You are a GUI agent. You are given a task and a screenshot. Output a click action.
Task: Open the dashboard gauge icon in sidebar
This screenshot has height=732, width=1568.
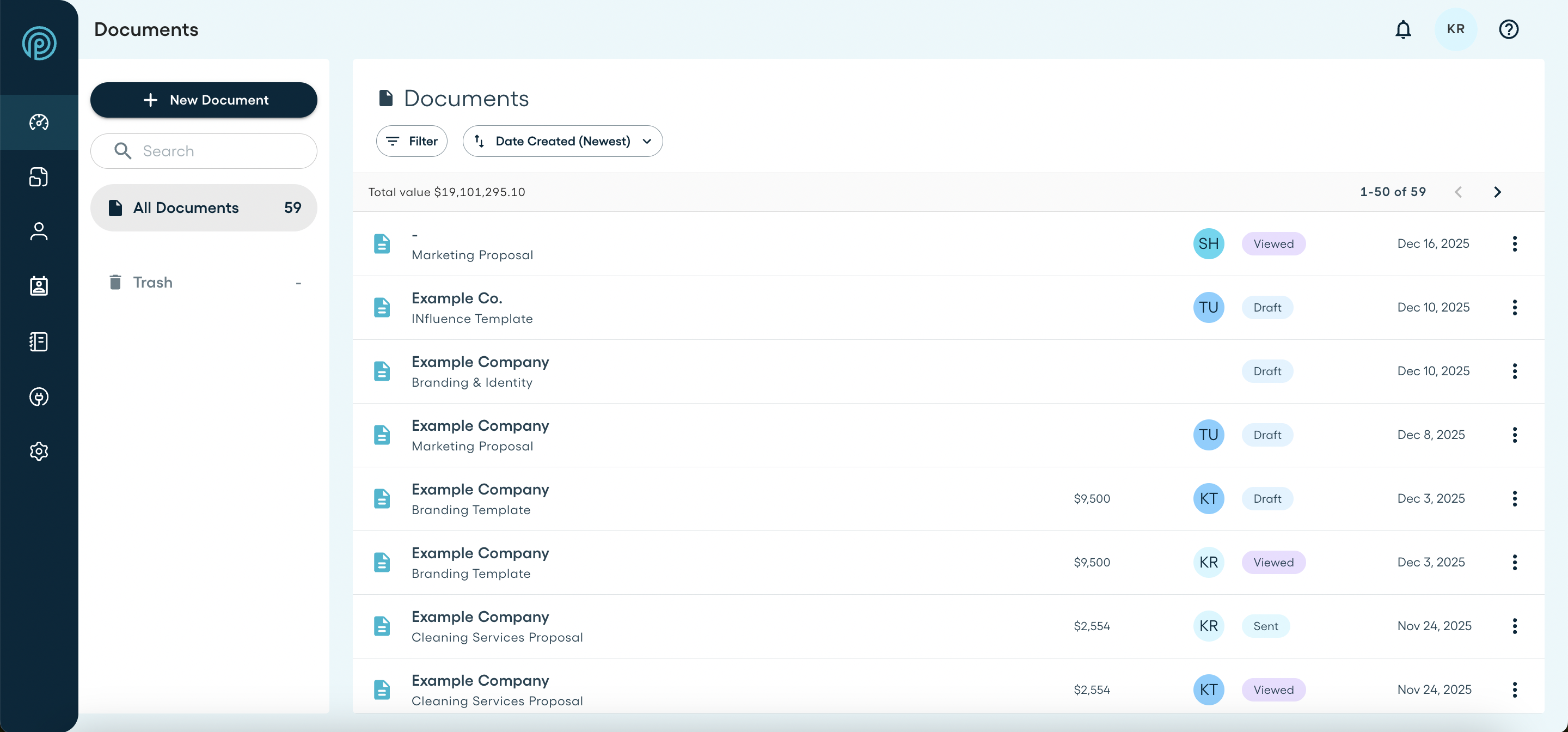[39, 123]
